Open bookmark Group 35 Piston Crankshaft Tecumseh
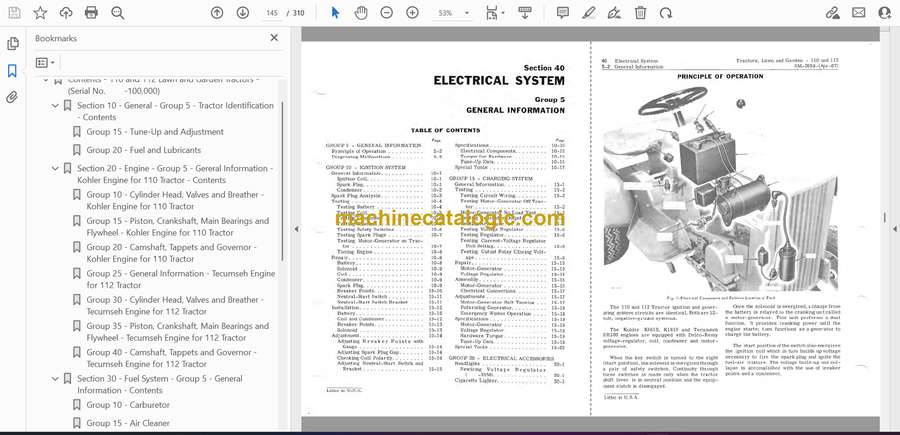Screen dimensions: 900x435 point(178,332)
